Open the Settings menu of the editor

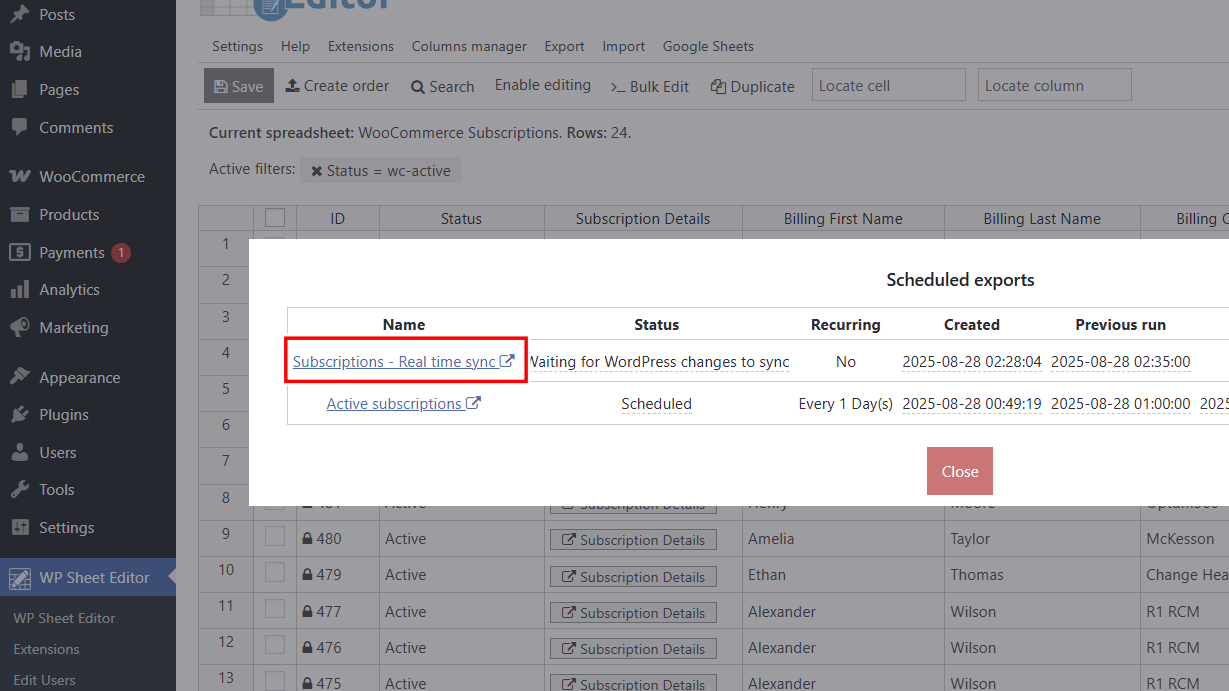(237, 46)
